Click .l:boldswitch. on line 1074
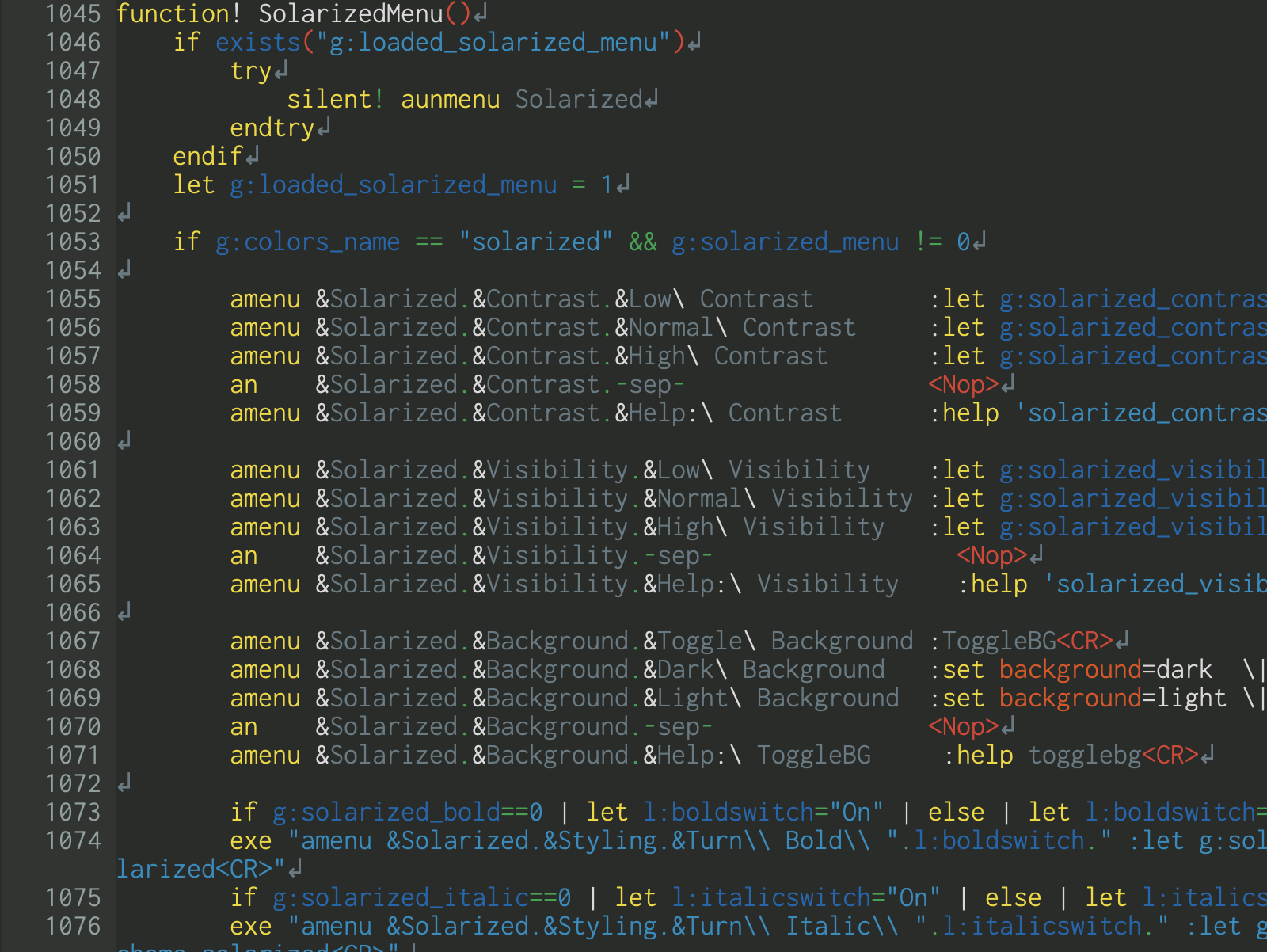The image size is (1267, 952). tap(999, 840)
